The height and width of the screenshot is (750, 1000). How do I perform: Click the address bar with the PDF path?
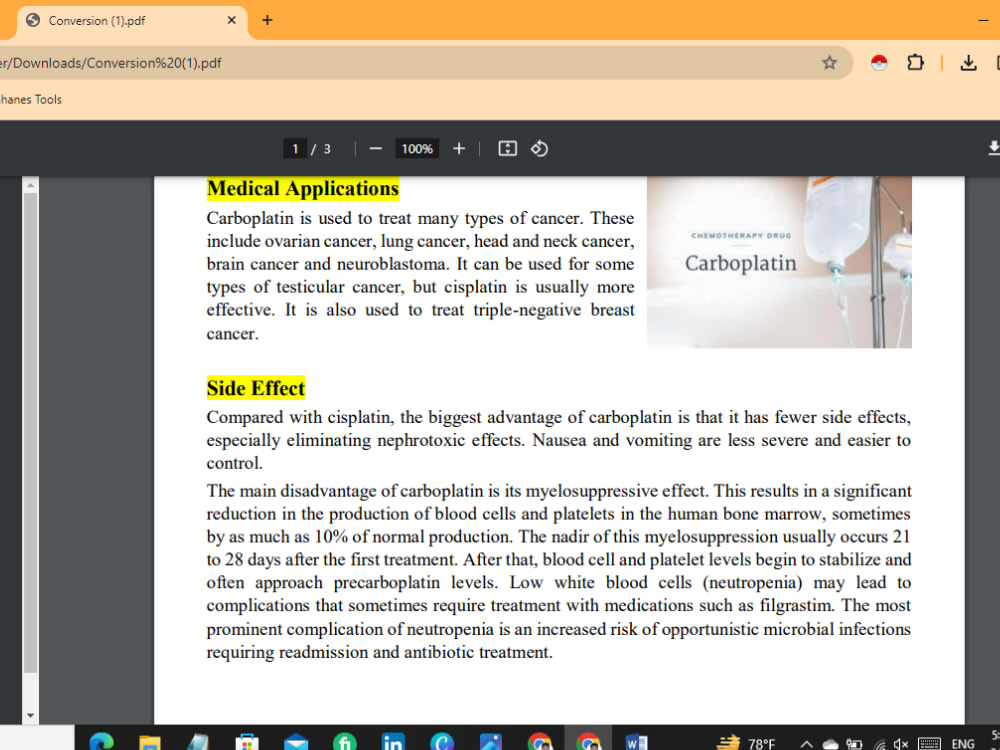tap(408, 62)
